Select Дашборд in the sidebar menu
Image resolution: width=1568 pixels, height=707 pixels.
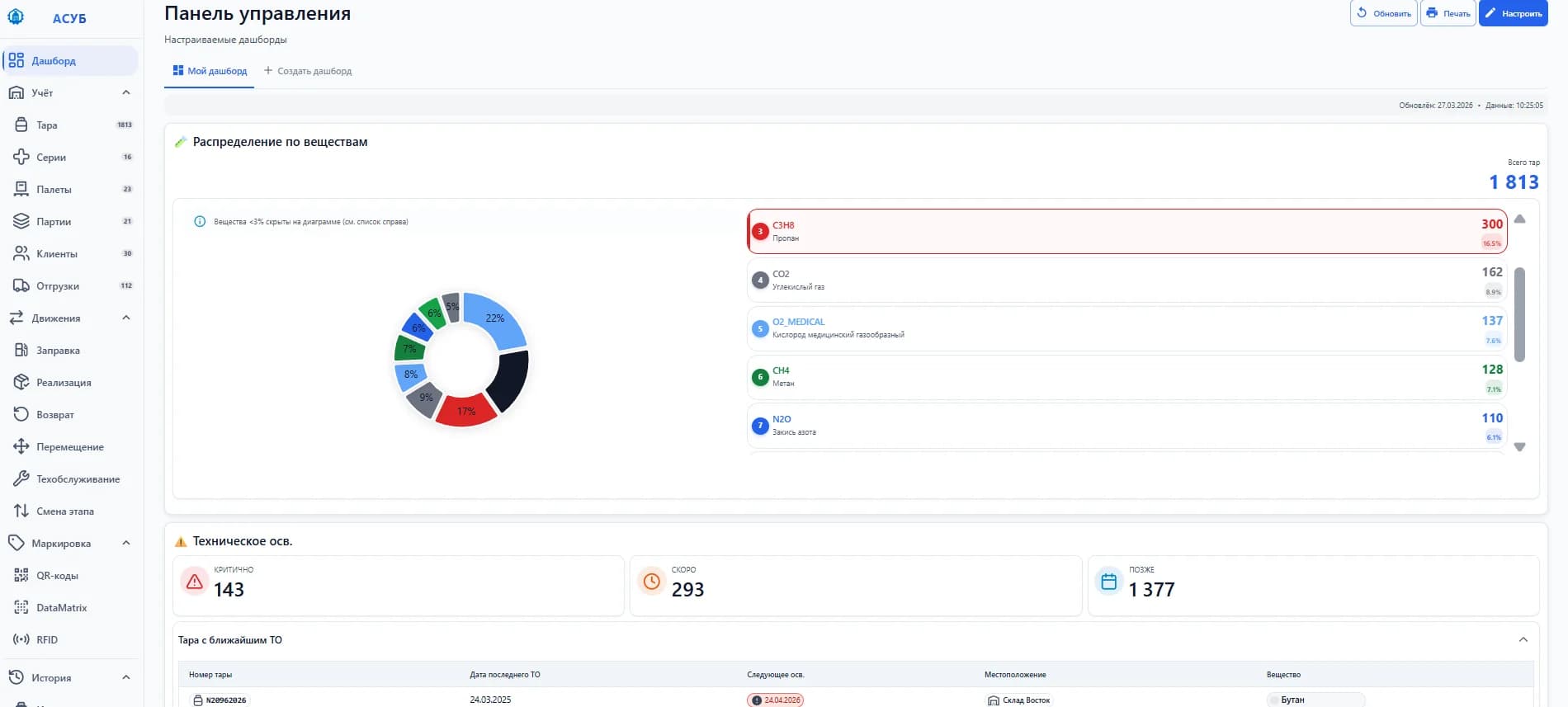[70, 60]
